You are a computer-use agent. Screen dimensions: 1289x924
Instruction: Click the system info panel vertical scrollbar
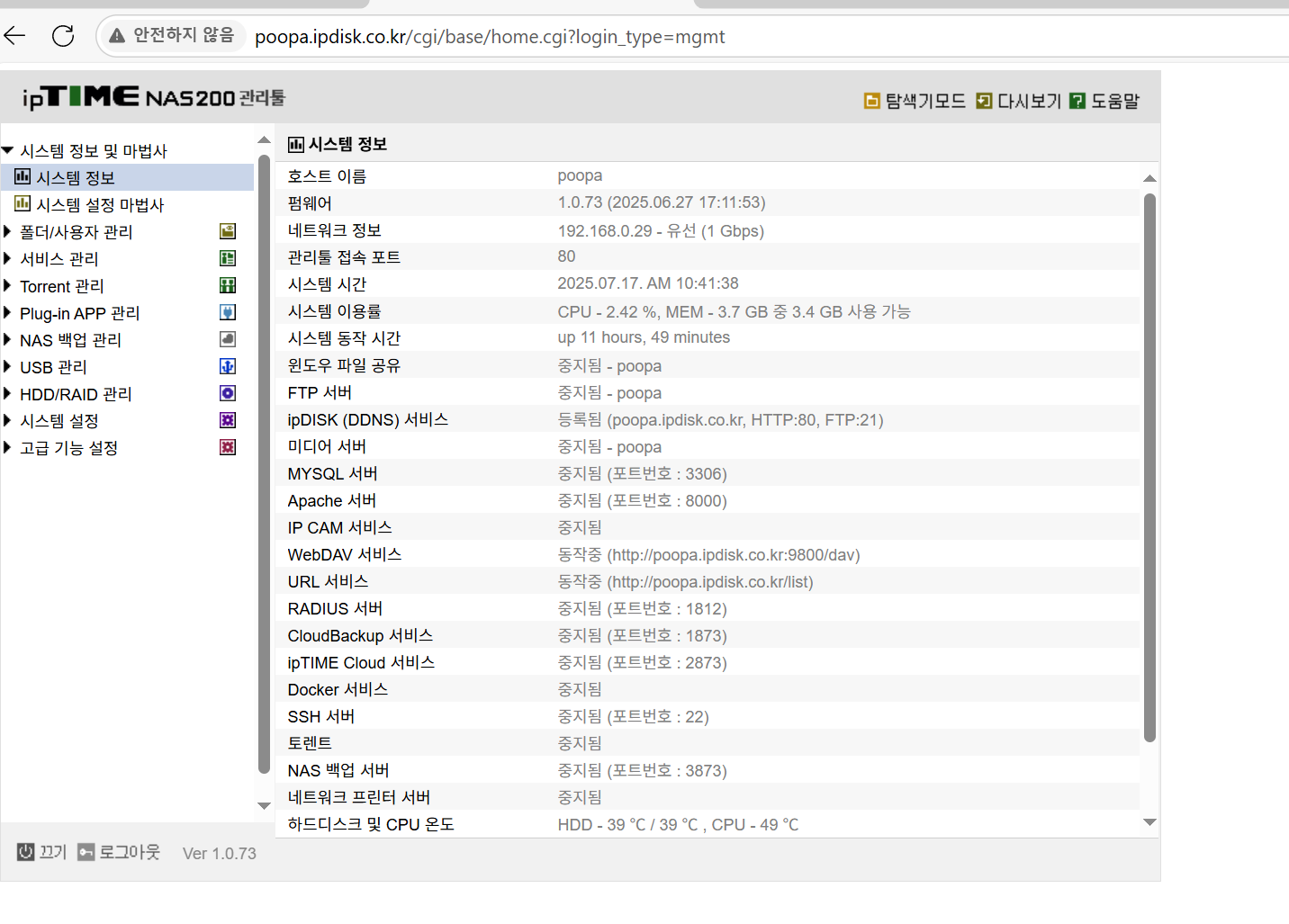[1149, 468]
